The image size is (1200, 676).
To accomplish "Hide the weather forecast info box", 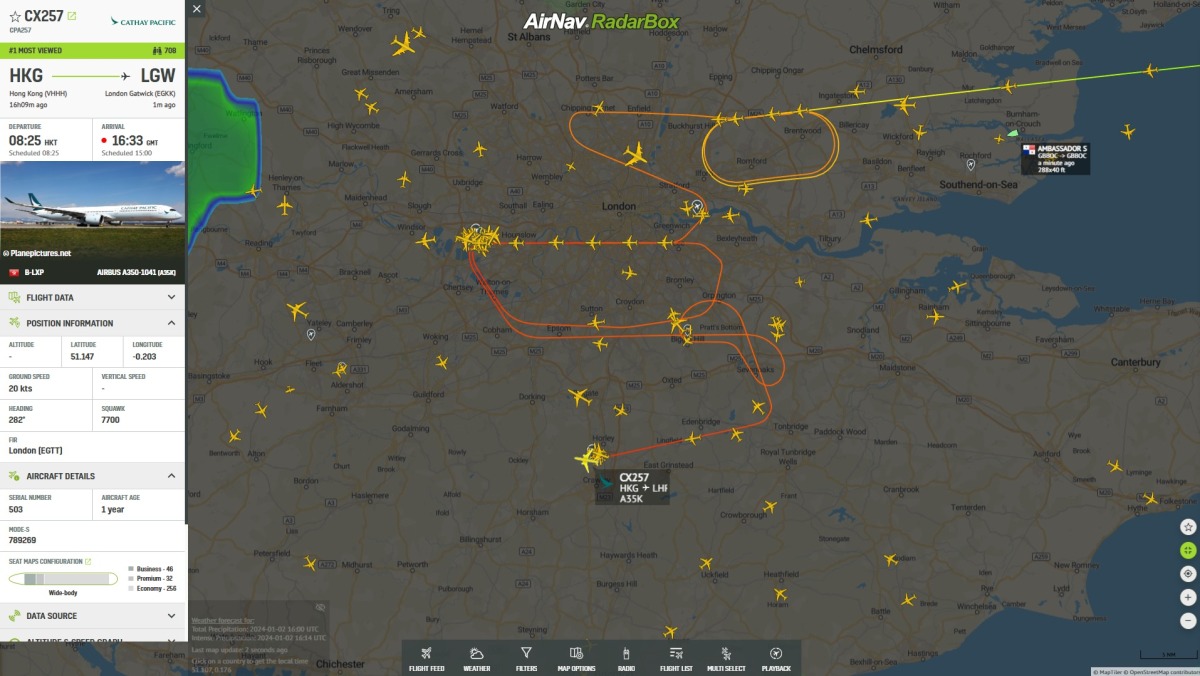I will click(x=320, y=607).
